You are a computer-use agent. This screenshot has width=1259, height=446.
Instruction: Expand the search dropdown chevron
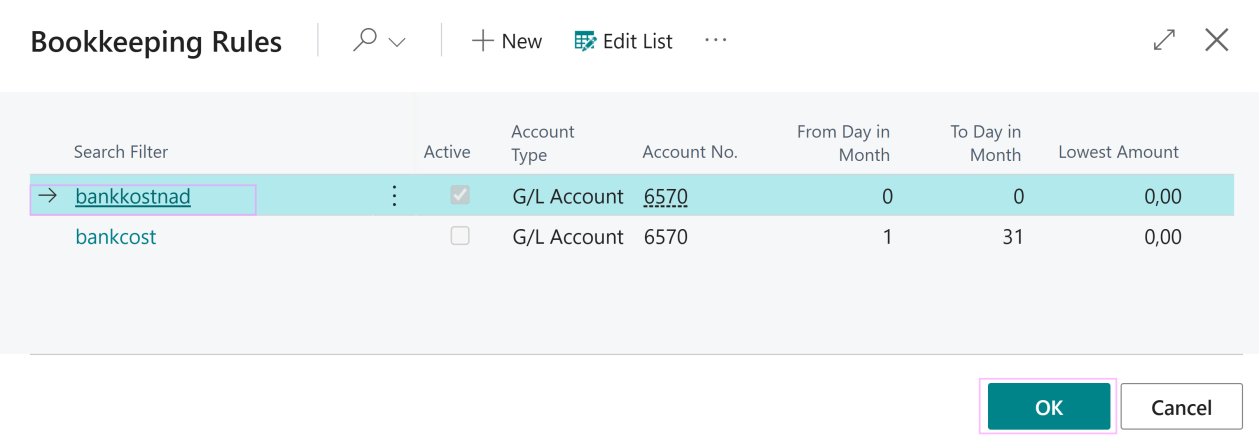point(397,42)
